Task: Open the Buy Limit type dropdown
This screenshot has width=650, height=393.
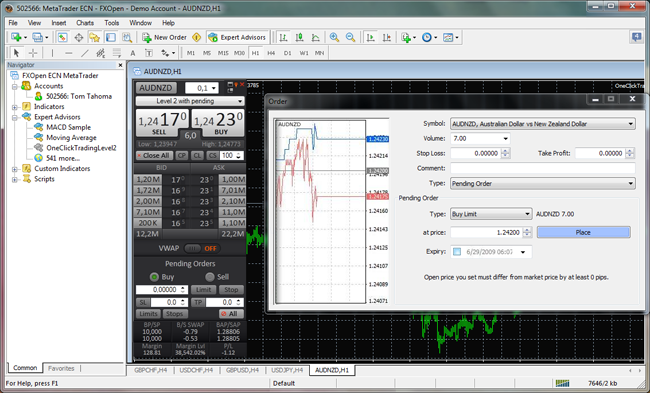Action: click(491, 214)
